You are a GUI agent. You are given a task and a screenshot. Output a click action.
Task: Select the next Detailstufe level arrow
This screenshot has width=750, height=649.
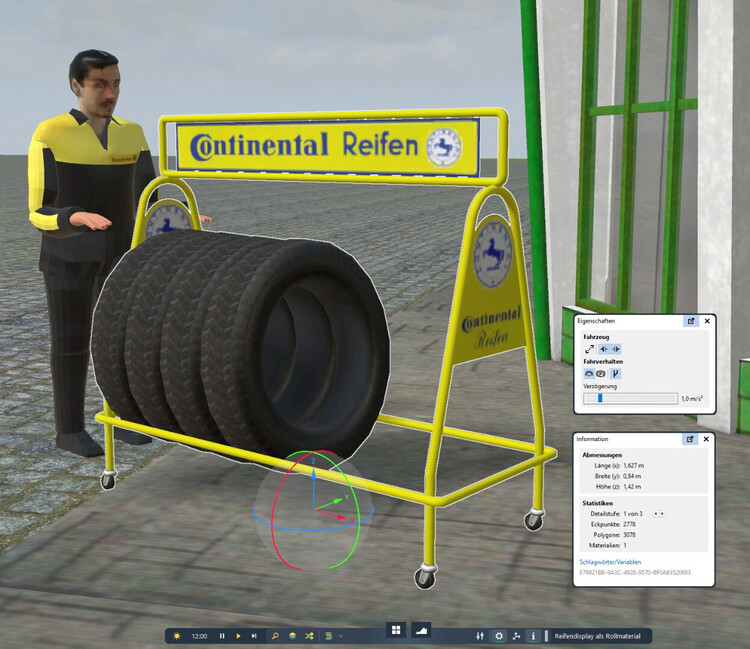(x=662, y=514)
